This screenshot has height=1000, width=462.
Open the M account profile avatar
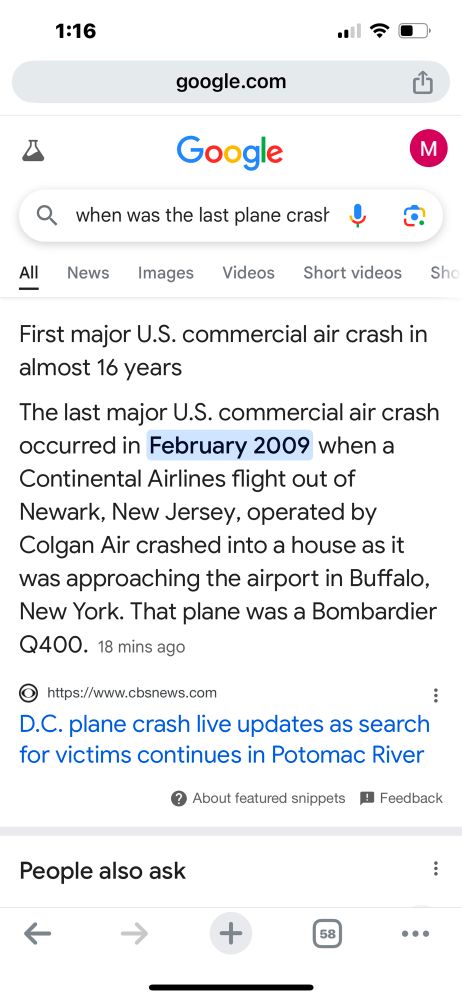coord(428,149)
